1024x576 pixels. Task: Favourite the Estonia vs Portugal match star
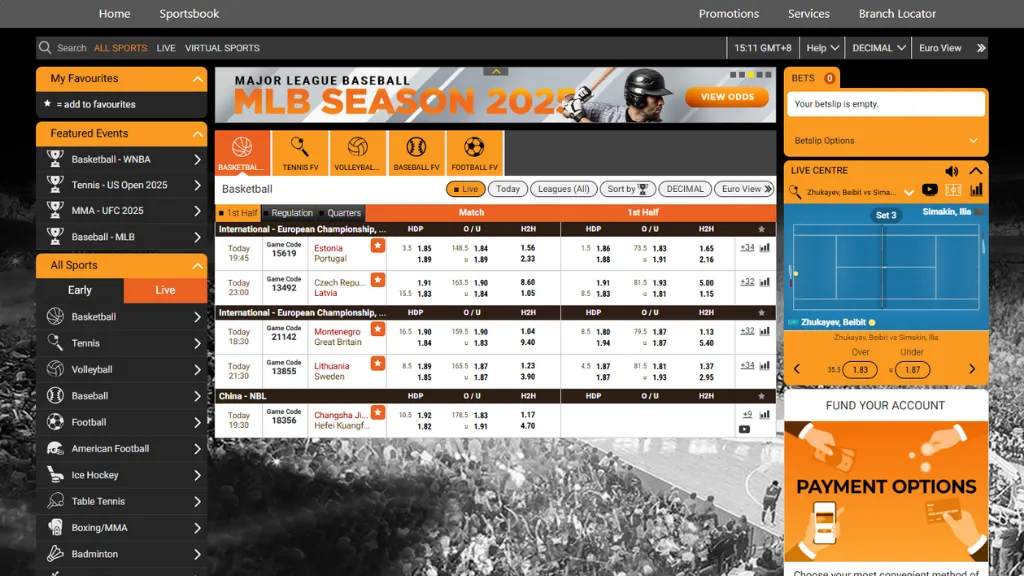point(377,246)
